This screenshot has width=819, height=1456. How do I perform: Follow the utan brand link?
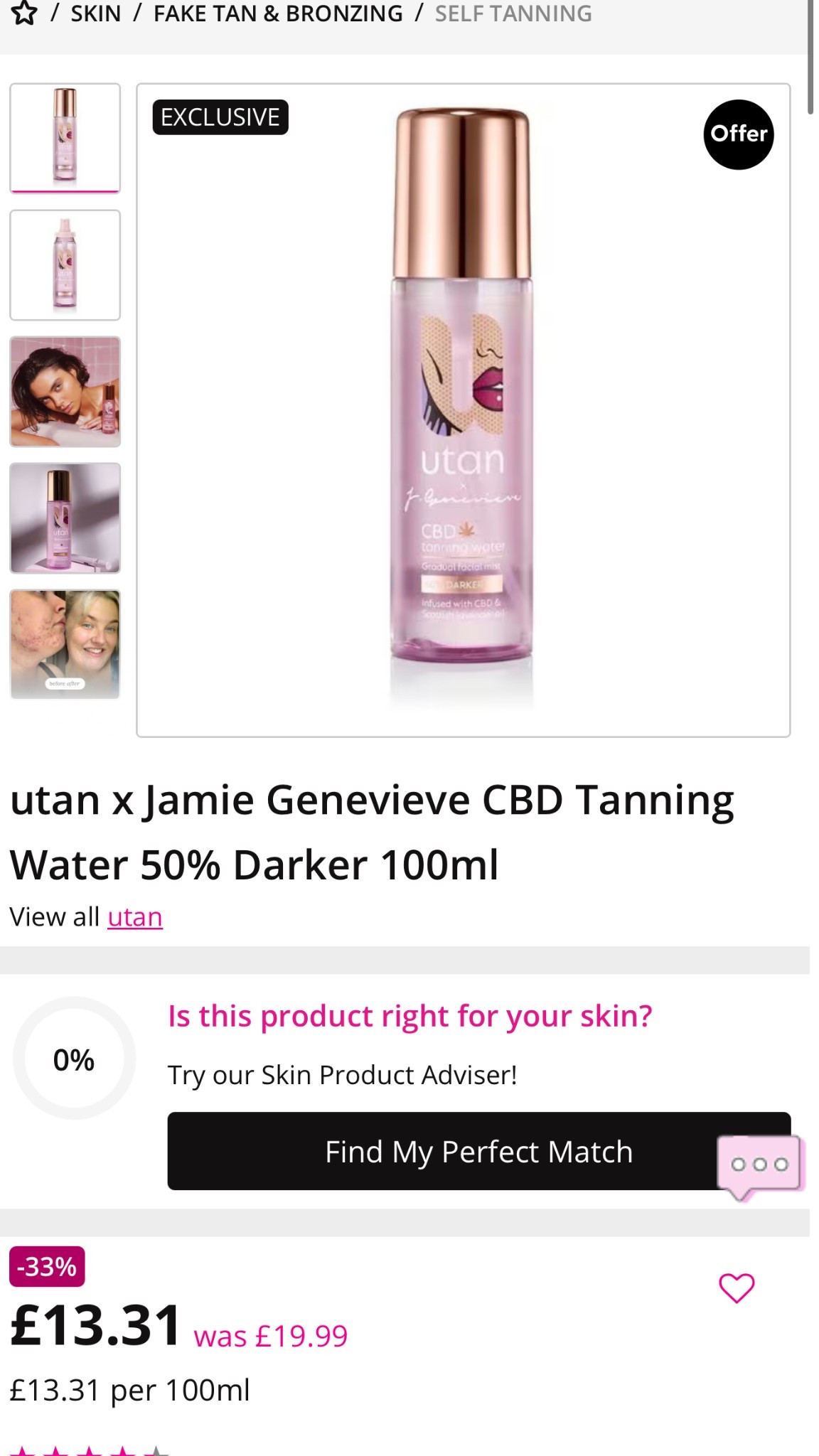point(135,917)
